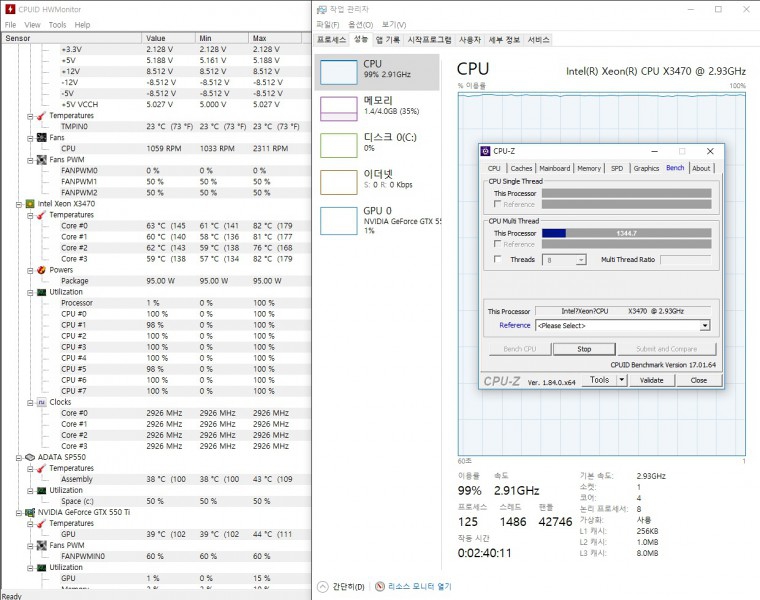Click the Fans PWM icon above FANPWM0

42,160
